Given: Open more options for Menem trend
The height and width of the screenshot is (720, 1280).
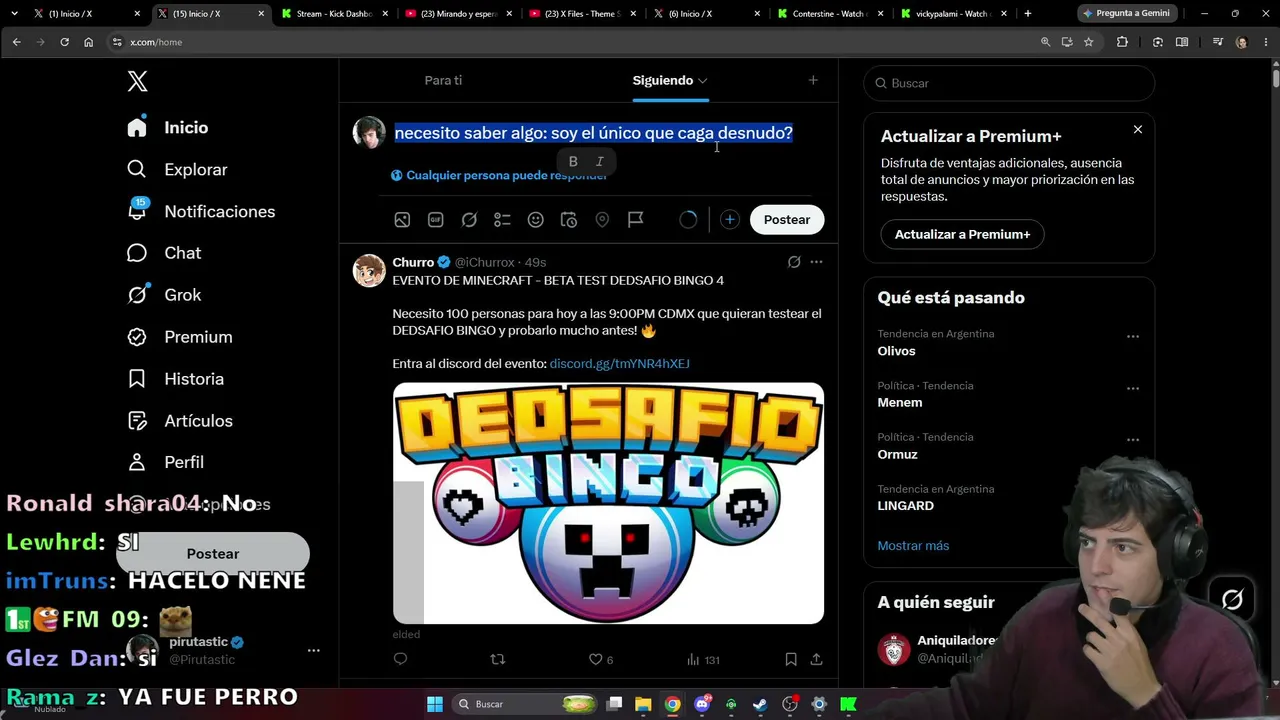Looking at the screenshot, I should pyautogui.click(x=1133, y=388).
